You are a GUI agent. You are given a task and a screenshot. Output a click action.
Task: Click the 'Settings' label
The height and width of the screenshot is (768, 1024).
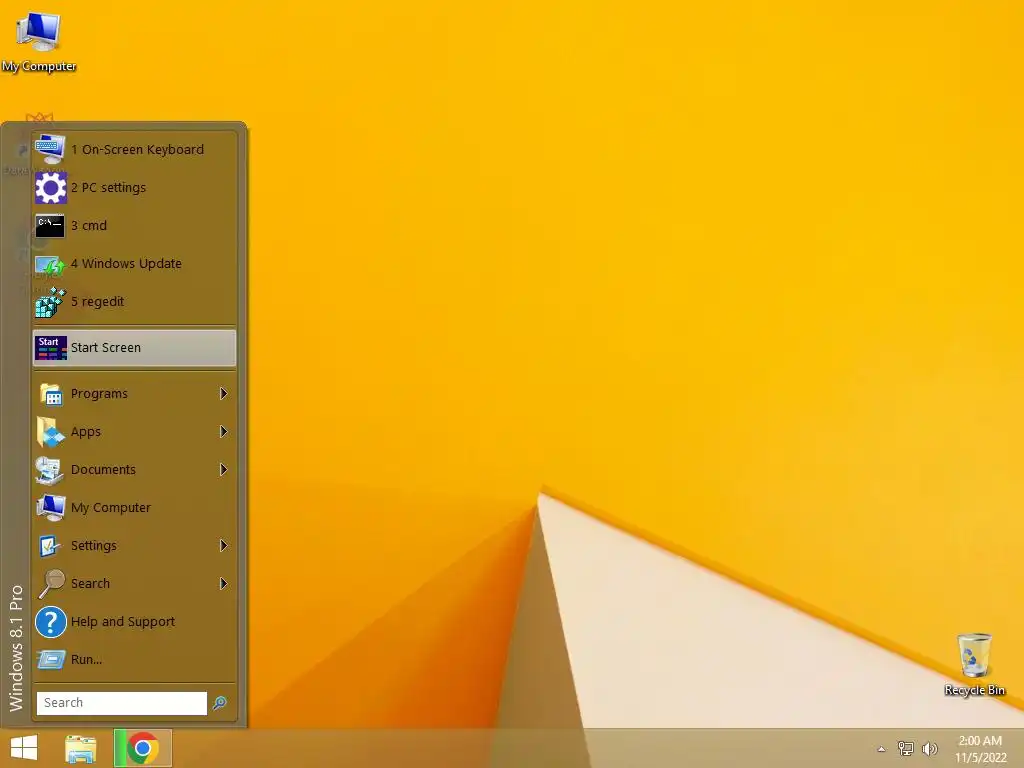93,545
